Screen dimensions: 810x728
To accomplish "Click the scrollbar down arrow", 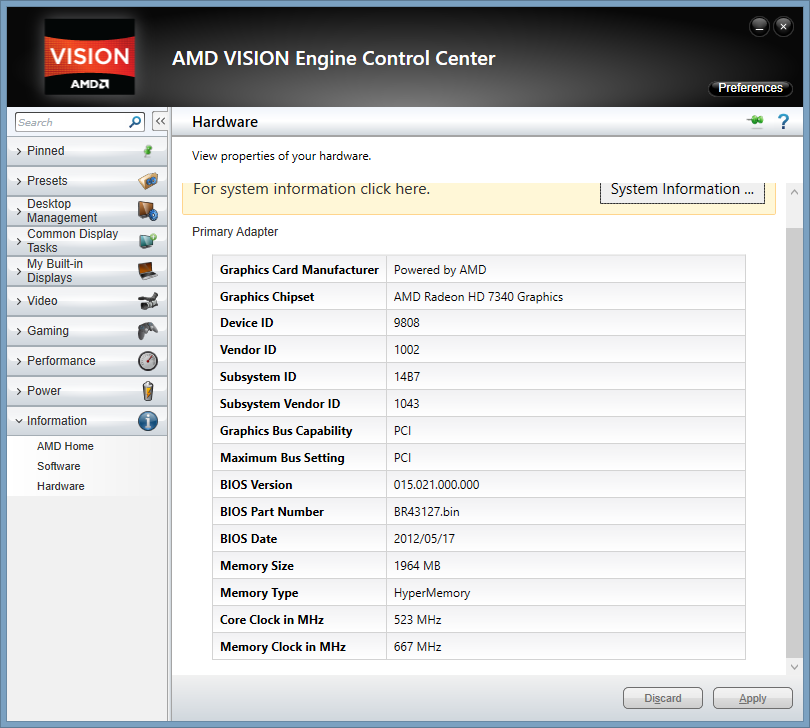I will pos(795,667).
